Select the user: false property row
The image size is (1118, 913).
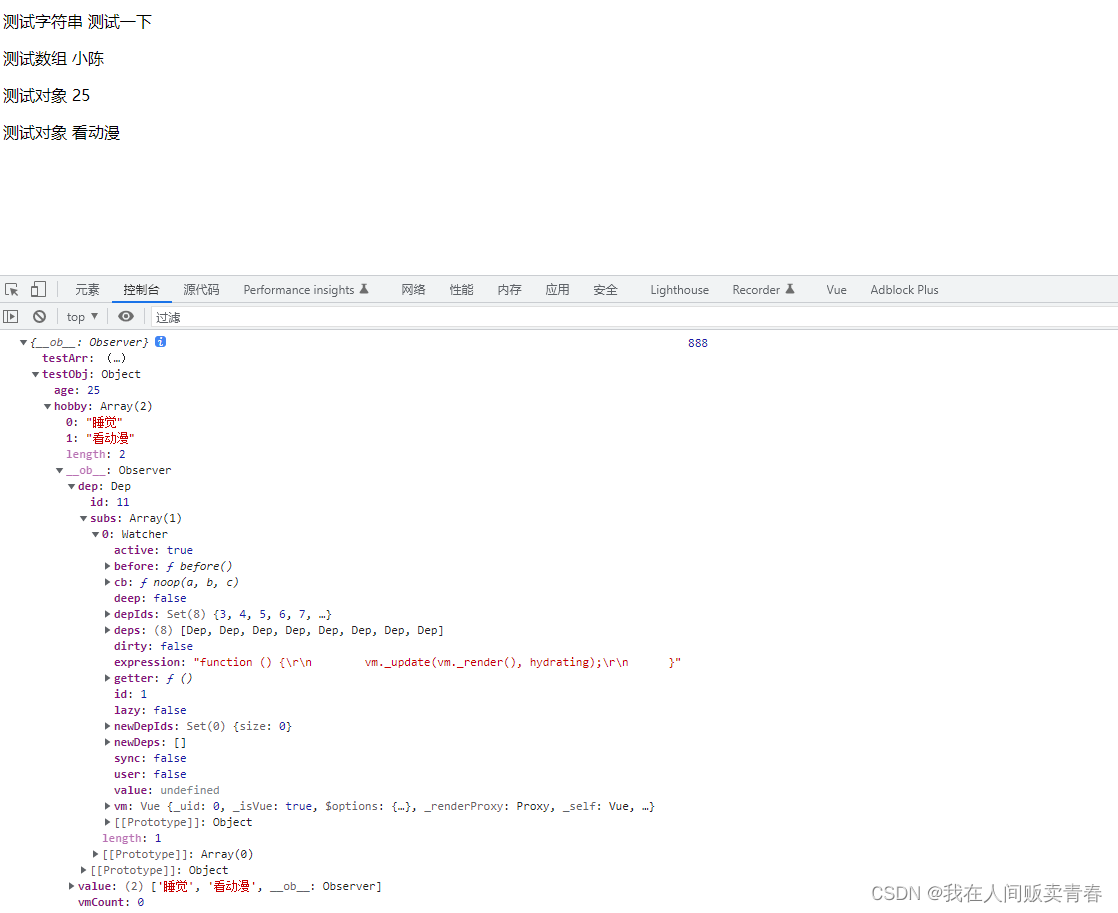point(150,774)
